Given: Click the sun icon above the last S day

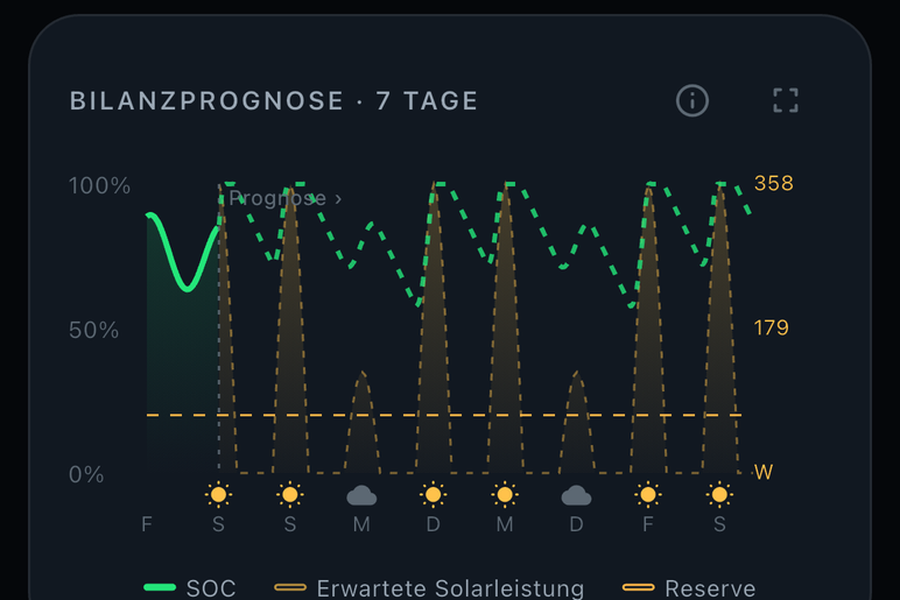Looking at the screenshot, I should (719, 494).
